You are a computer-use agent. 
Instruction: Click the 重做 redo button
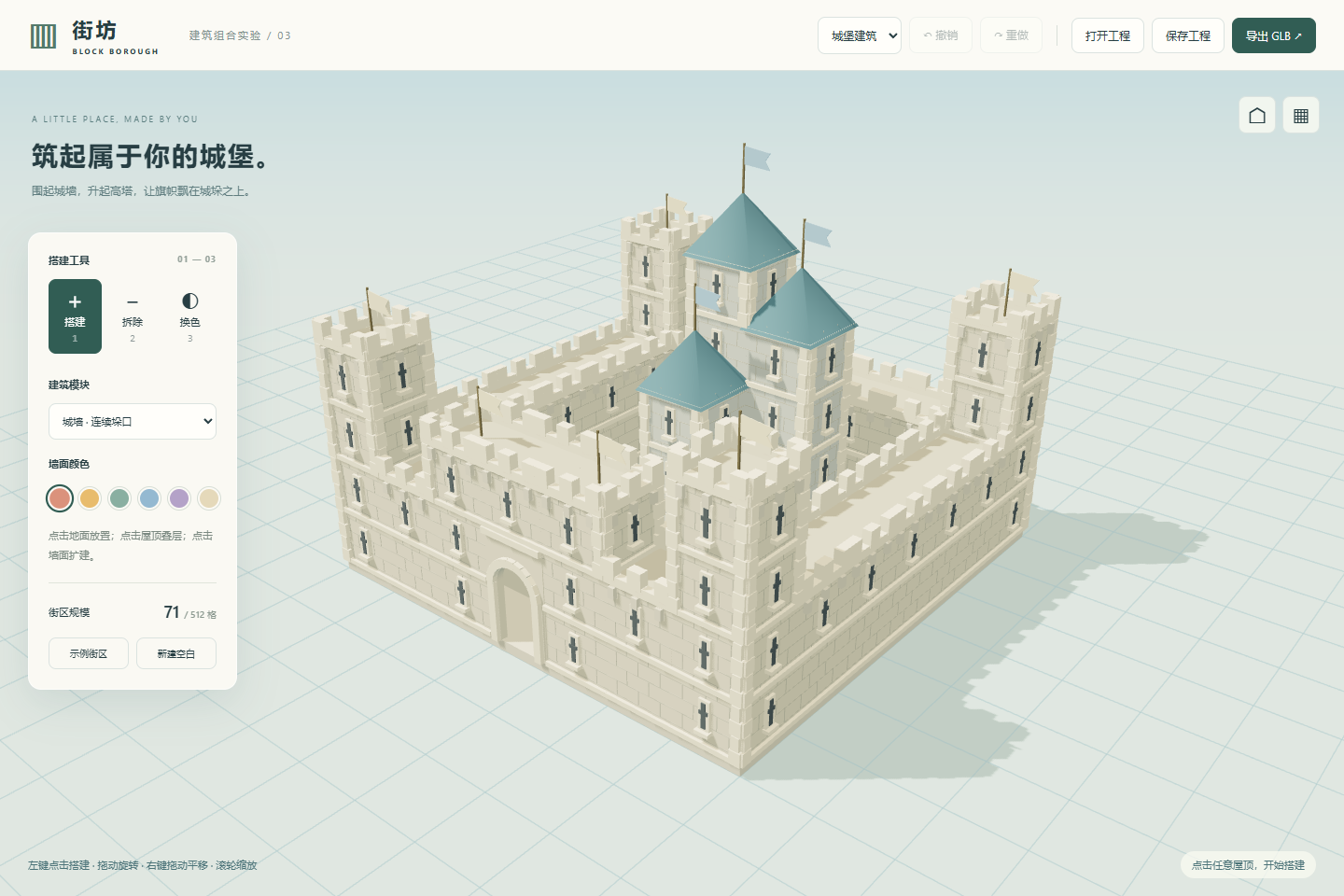pos(1011,35)
